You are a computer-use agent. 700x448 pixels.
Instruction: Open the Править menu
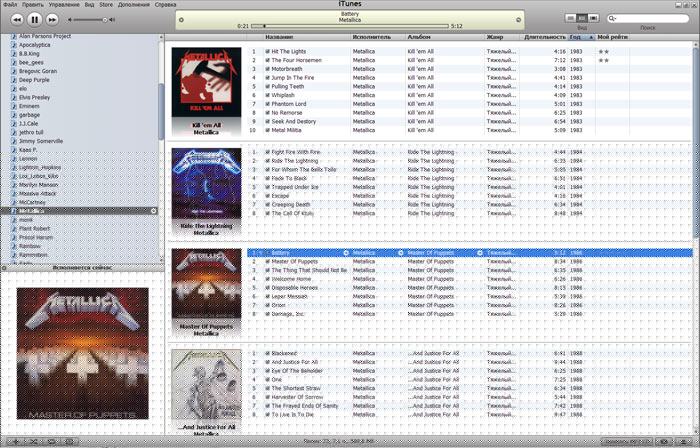tap(33, 4)
